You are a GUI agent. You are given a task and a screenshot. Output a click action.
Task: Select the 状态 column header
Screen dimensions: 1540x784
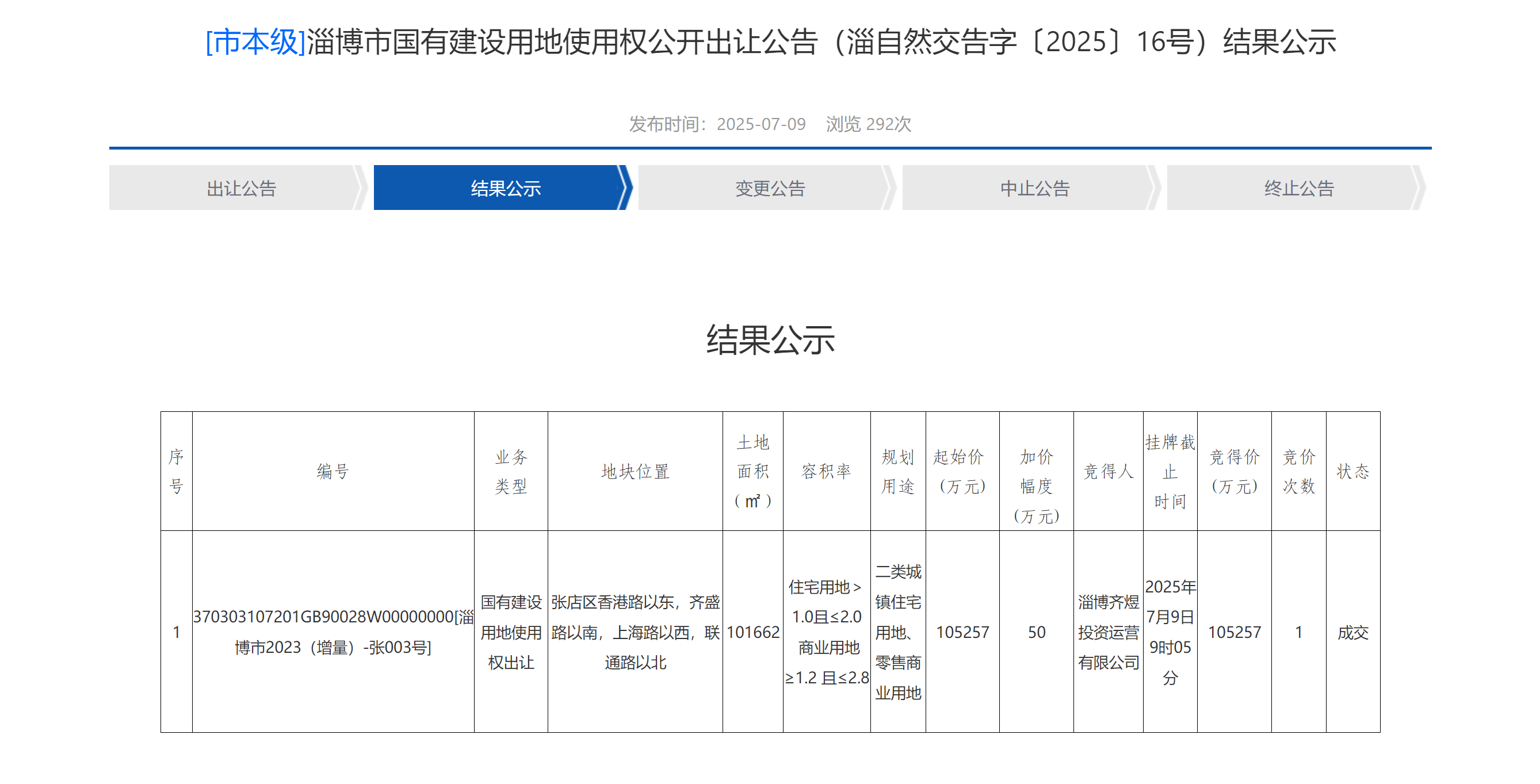click(1353, 472)
